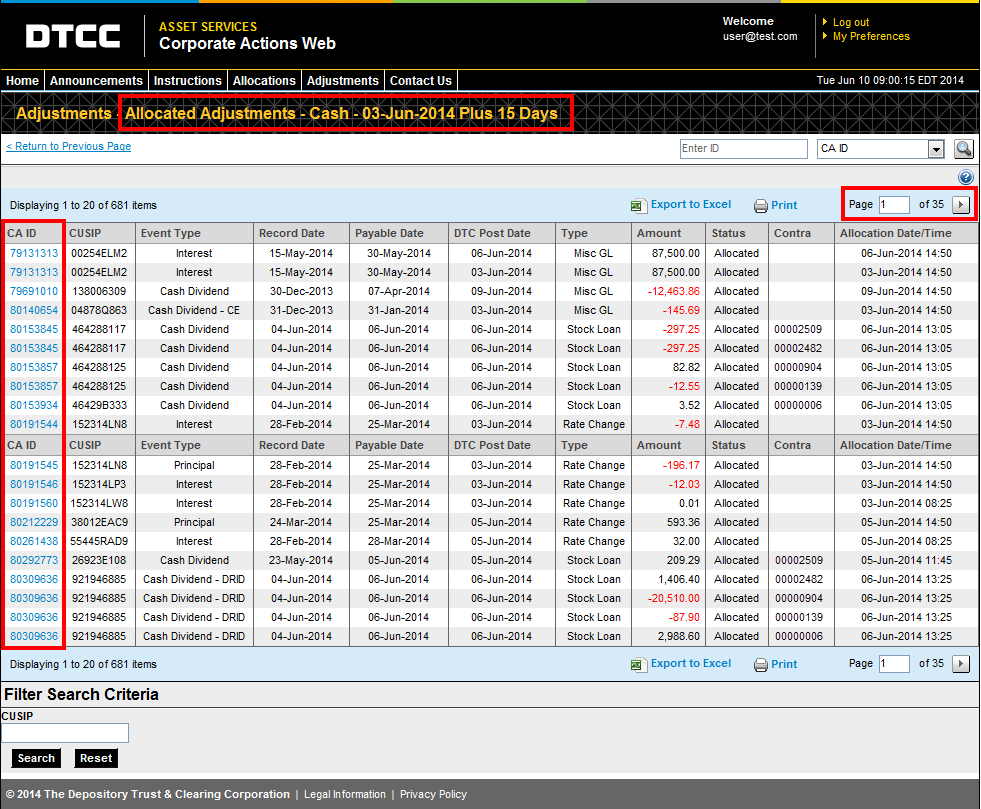981x809 pixels.
Task: Open Legal Information link in footer
Action: tap(345, 795)
